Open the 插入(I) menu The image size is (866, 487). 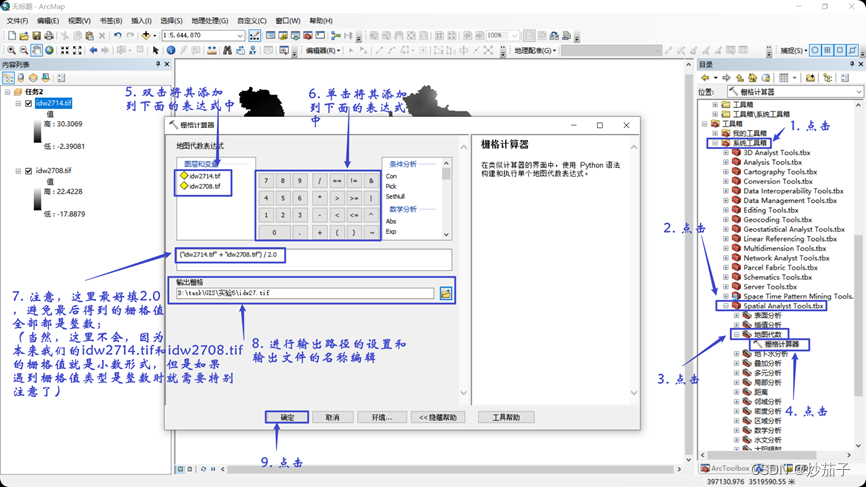tap(141, 20)
